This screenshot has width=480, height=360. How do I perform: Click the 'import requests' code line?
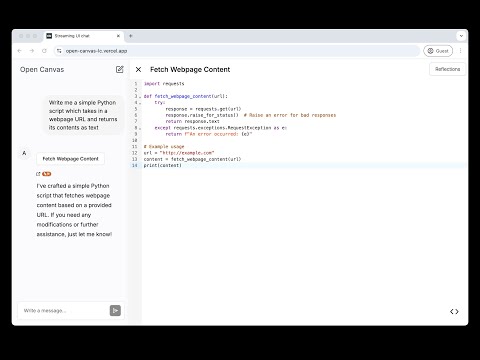[x=164, y=84]
